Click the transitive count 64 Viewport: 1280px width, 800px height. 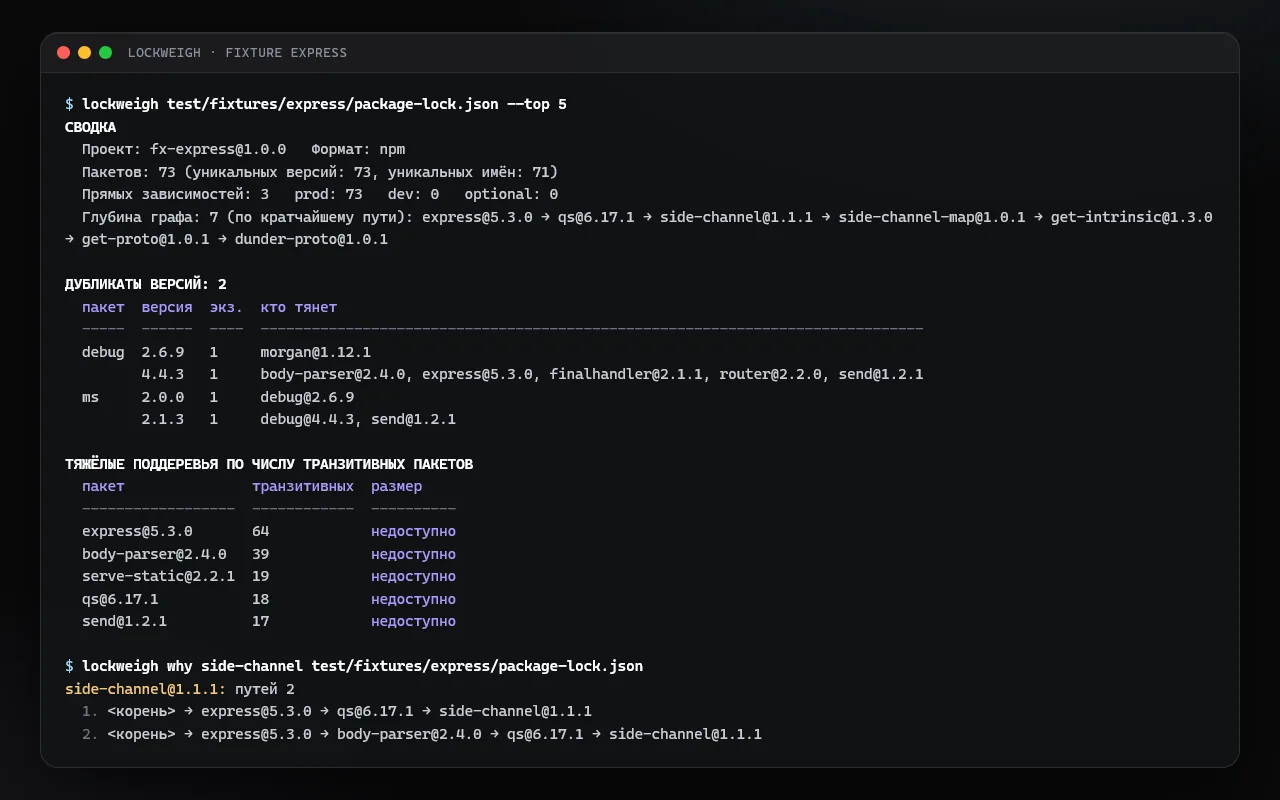click(x=260, y=531)
